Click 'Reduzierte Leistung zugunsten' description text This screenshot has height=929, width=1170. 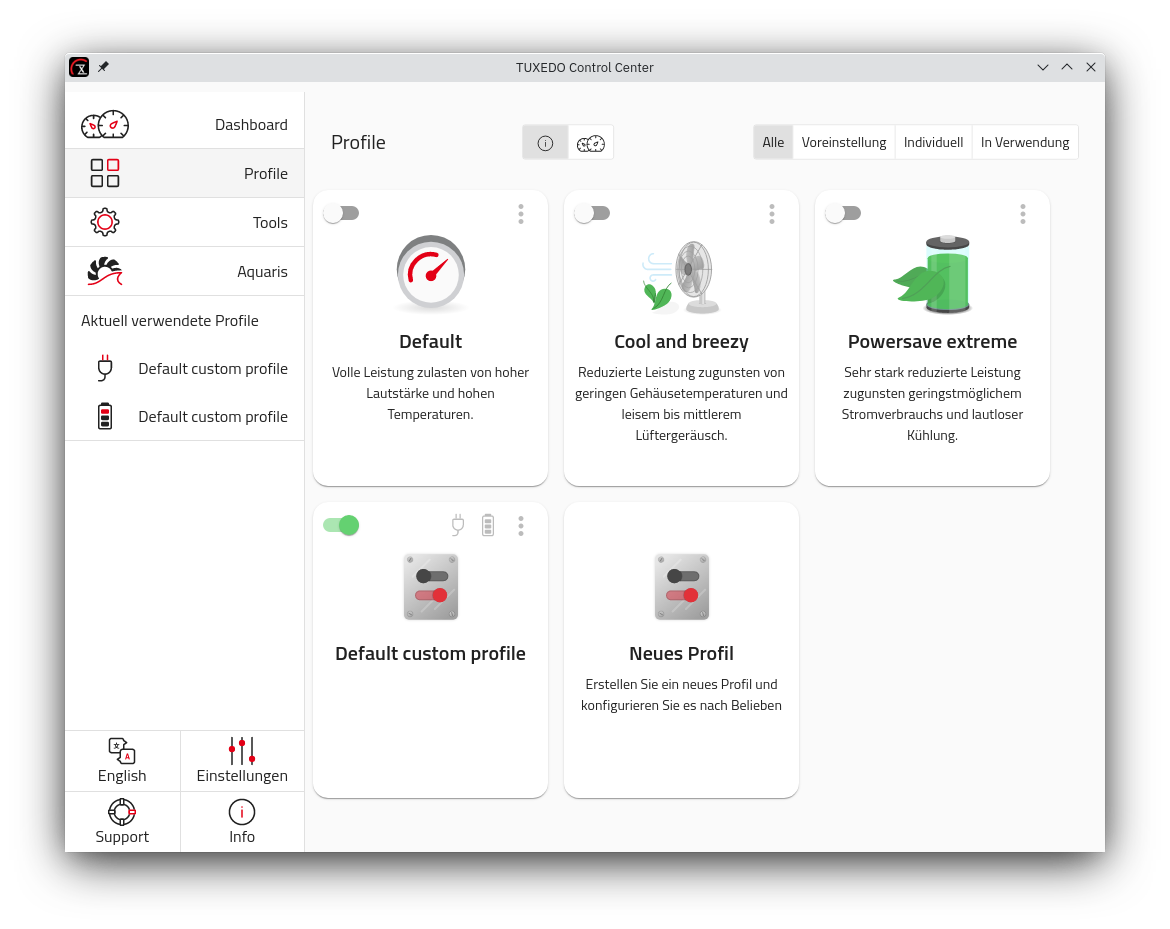(681, 404)
